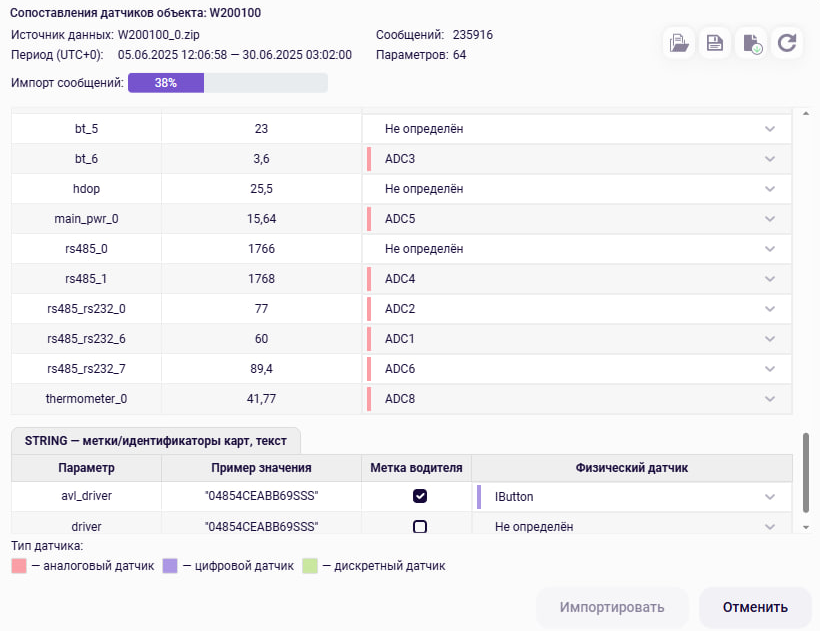Save sensor mappings with floppy disk icon
This screenshot has width=820, height=631.
coord(715,43)
